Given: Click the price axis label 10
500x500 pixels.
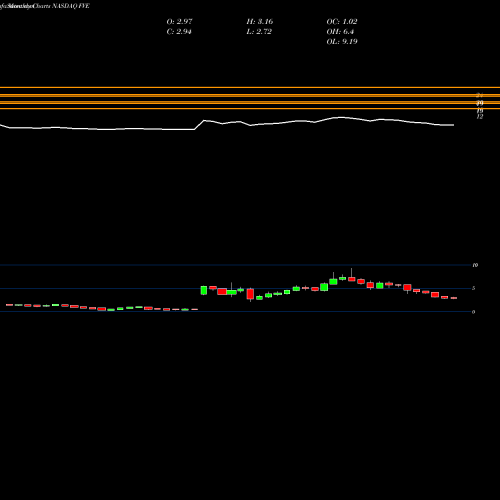Looking at the screenshot, I should pos(475,265).
